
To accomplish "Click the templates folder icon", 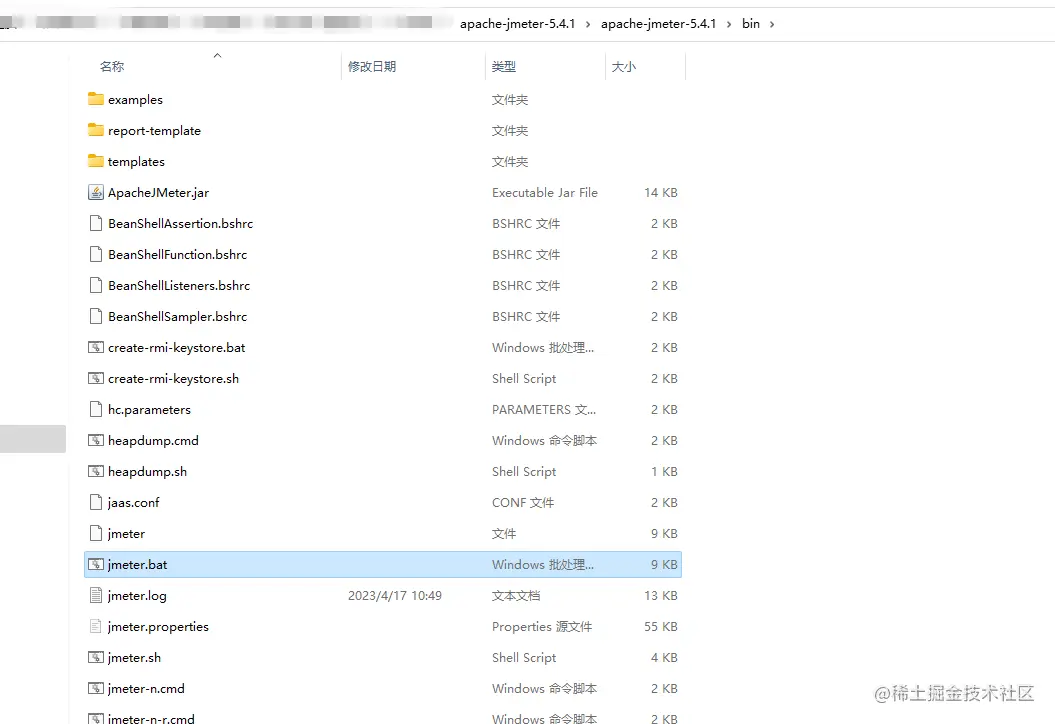I will [96, 161].
